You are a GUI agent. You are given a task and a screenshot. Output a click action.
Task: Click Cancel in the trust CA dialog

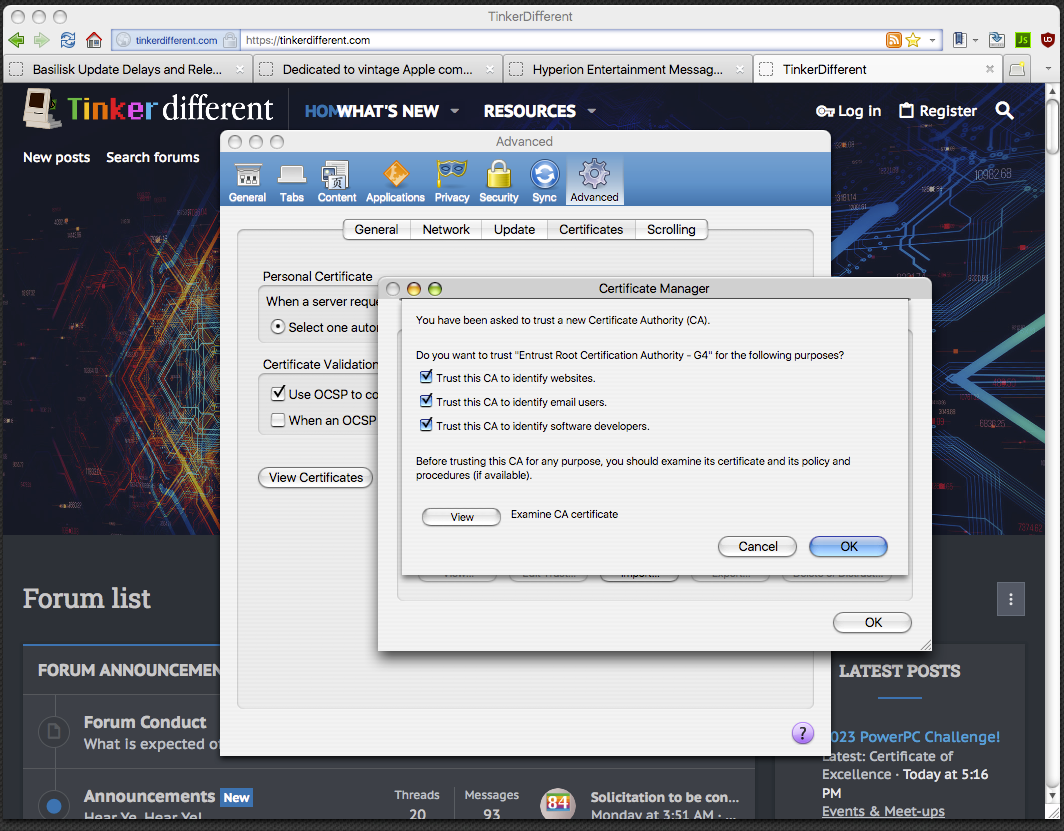coord(757,547)
